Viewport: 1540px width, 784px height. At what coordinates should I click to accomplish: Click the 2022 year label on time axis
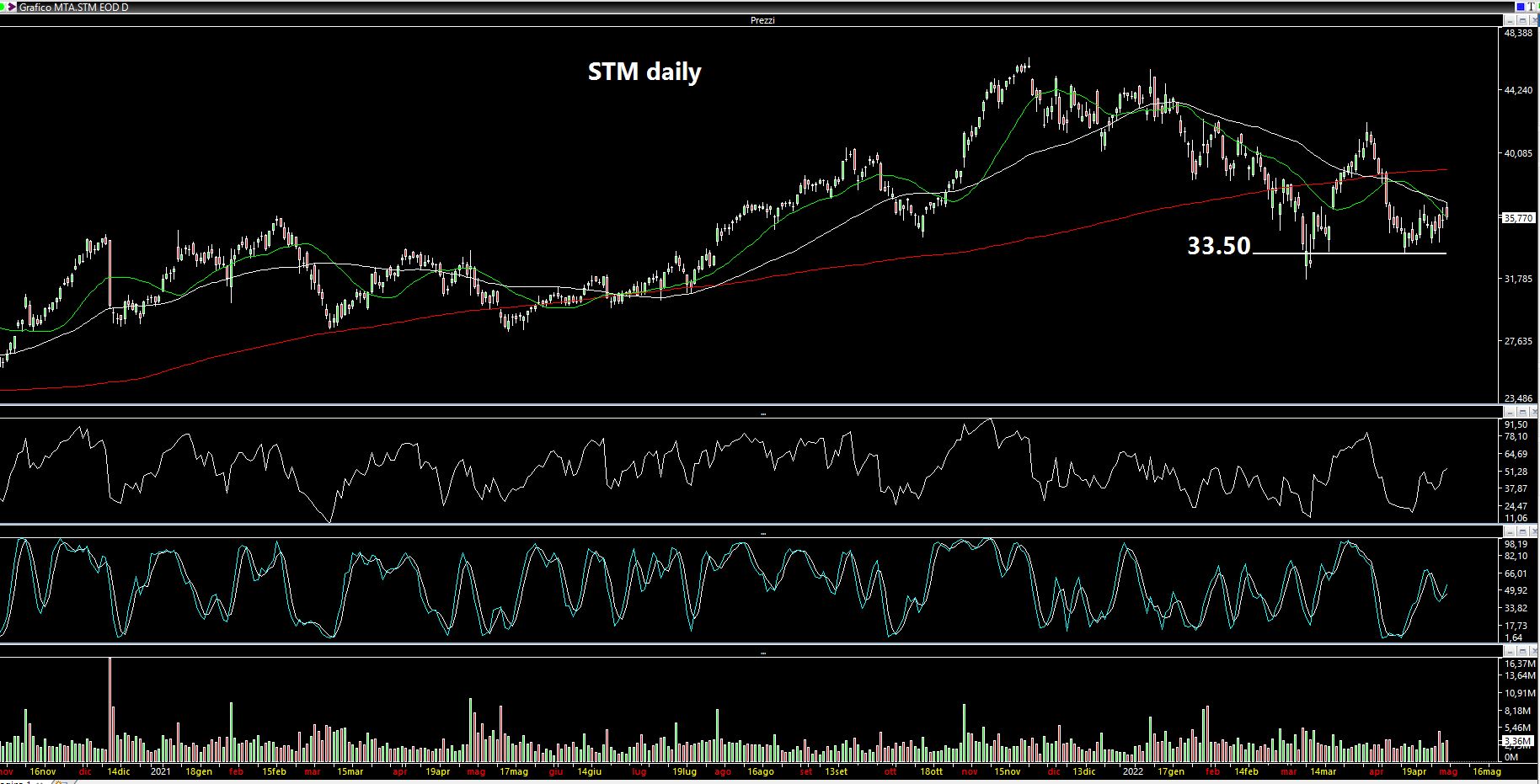[x=1133, y=771]
